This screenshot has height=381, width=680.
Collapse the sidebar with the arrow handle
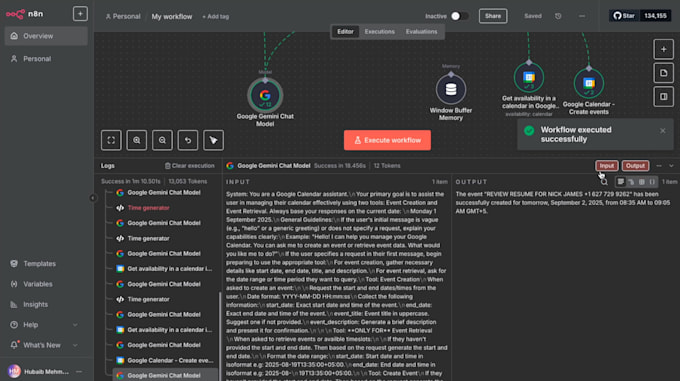[93, 198]
